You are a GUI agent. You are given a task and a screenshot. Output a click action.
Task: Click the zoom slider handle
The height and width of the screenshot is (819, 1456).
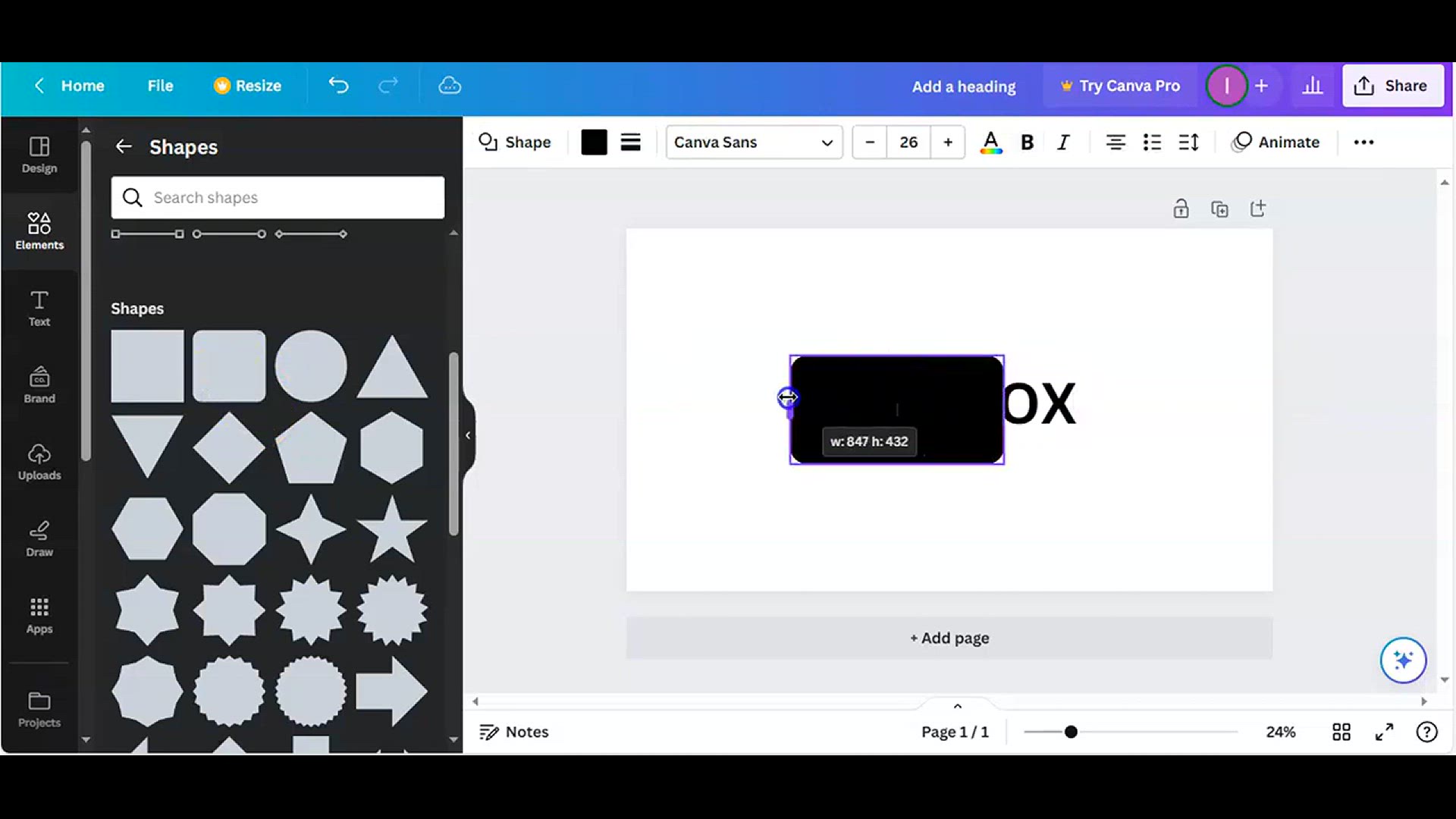1071,732
